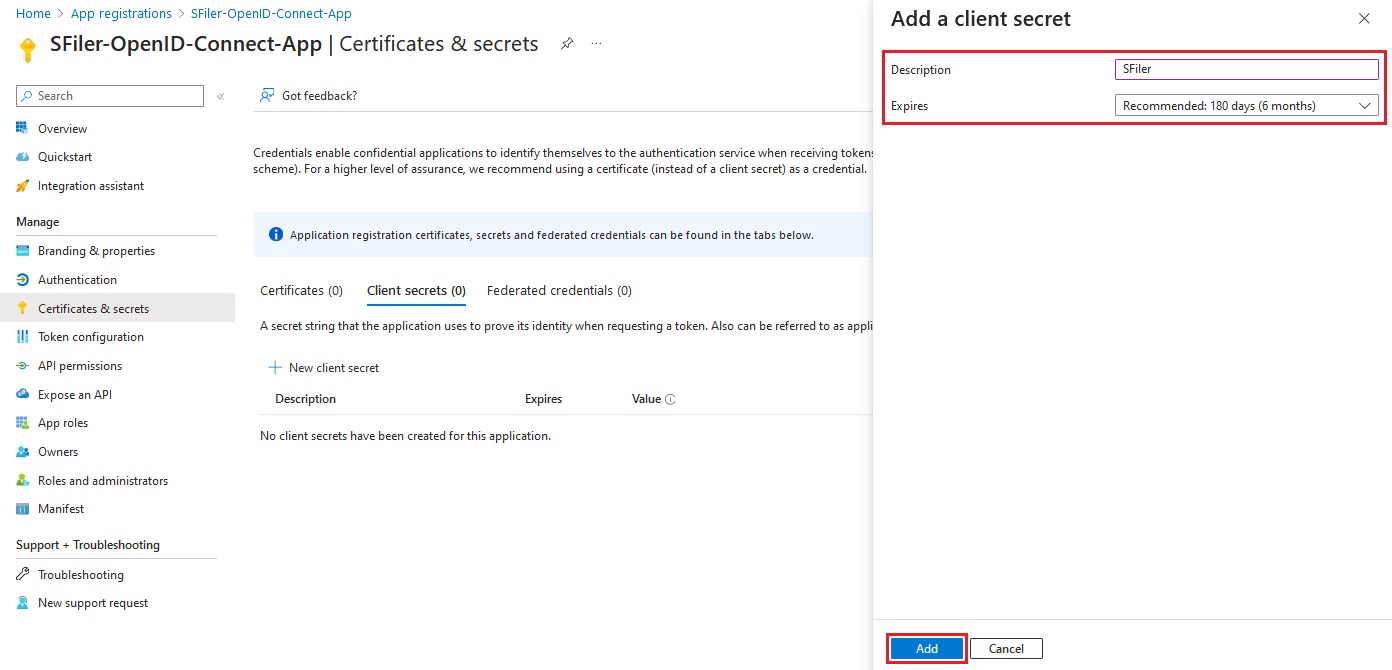Go to Home breadcrumb
This screenshot has height=670, width=1392.
pos(33,14)
